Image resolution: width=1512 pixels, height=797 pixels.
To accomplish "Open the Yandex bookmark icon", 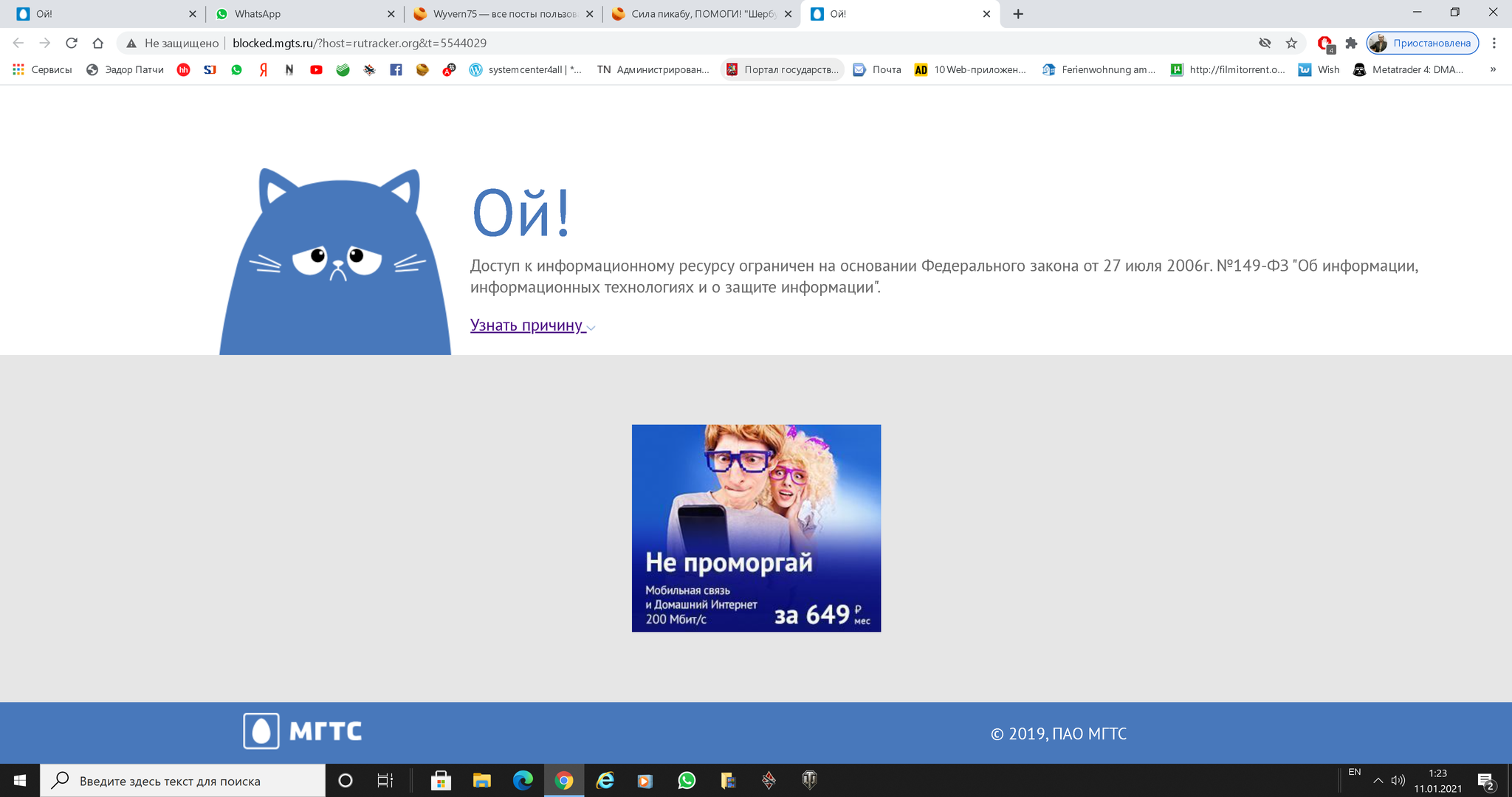I will point(263,69).
